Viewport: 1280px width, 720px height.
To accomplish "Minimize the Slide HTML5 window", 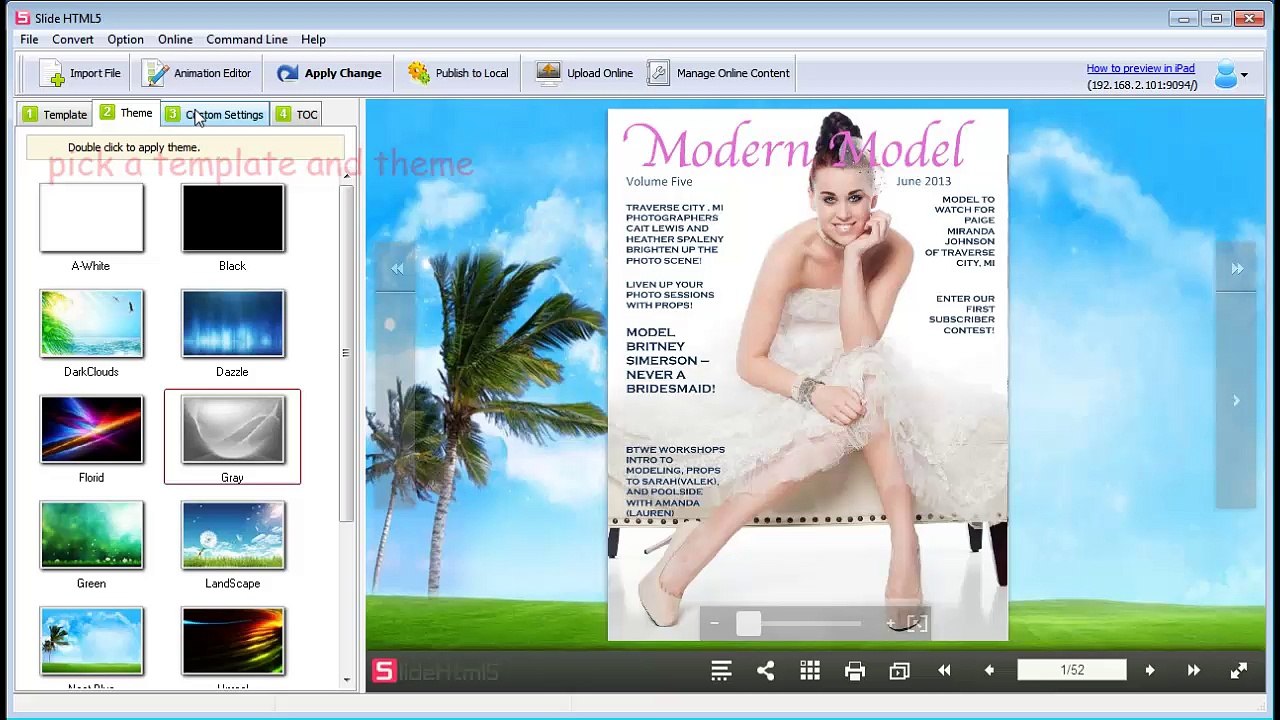I will click(x=1184, y=18).
